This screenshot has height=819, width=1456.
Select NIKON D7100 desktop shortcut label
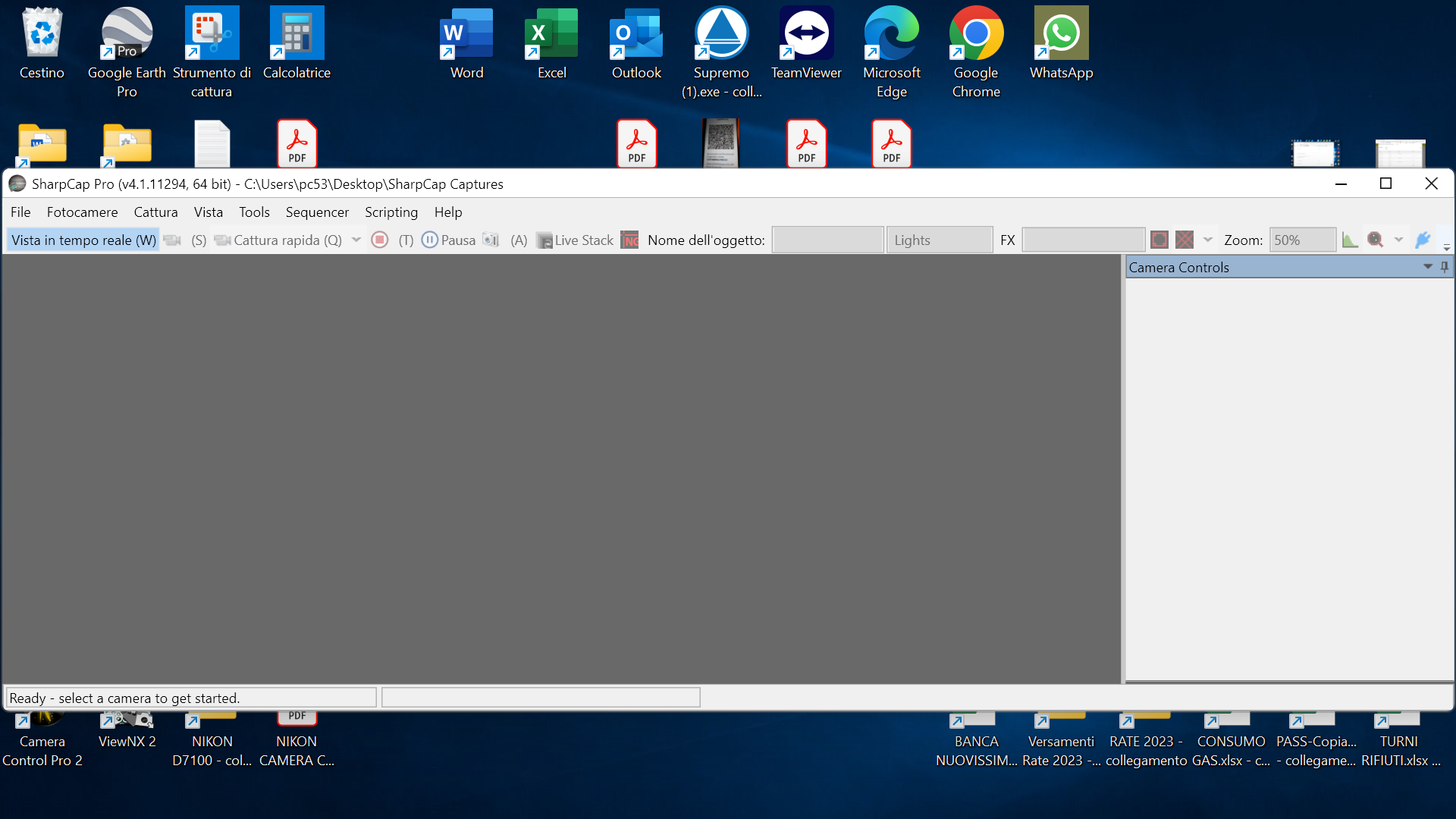(212, 751)
